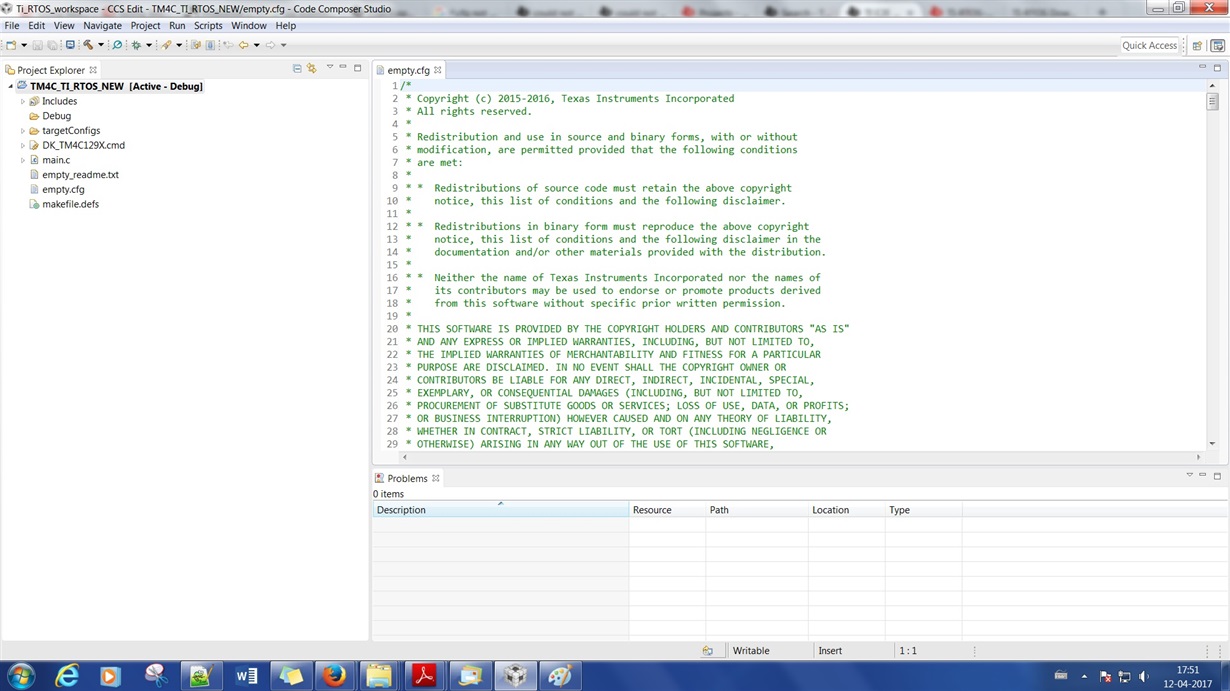Maximize the editor area
Viewport: 1230px width, 691px height.
click(1217, 68)
